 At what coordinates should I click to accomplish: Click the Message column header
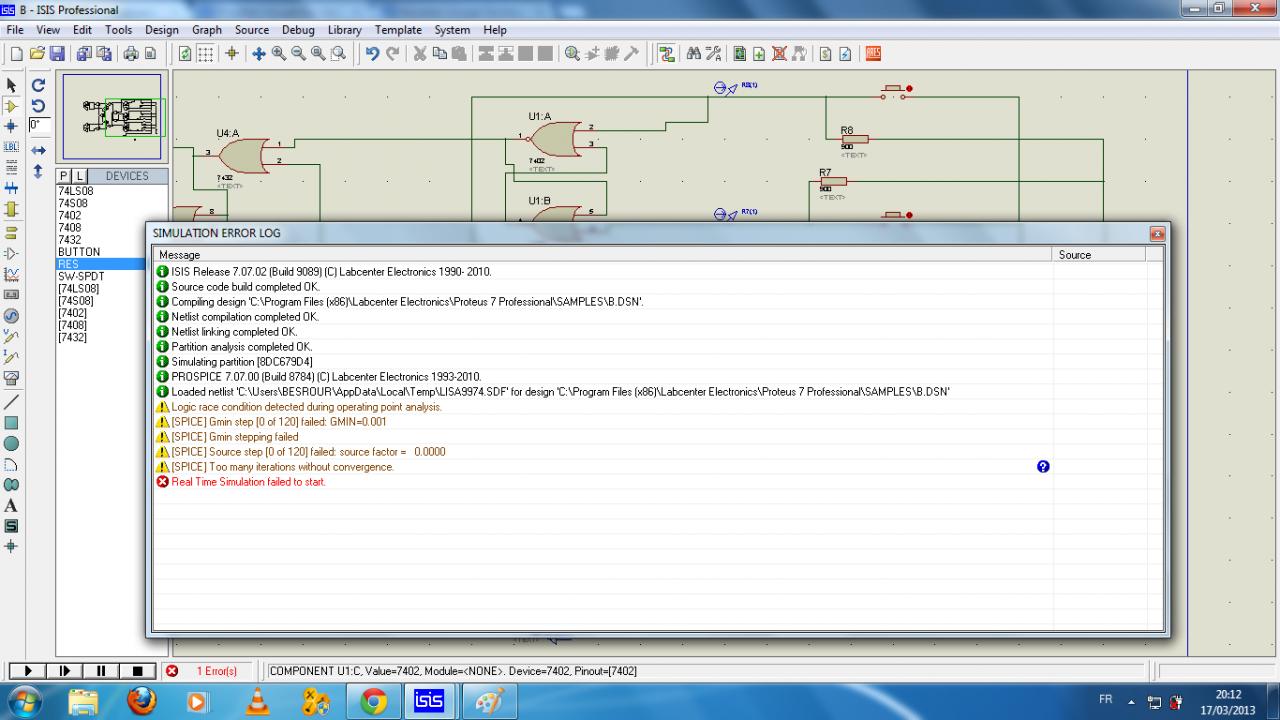tap(603, 255)
